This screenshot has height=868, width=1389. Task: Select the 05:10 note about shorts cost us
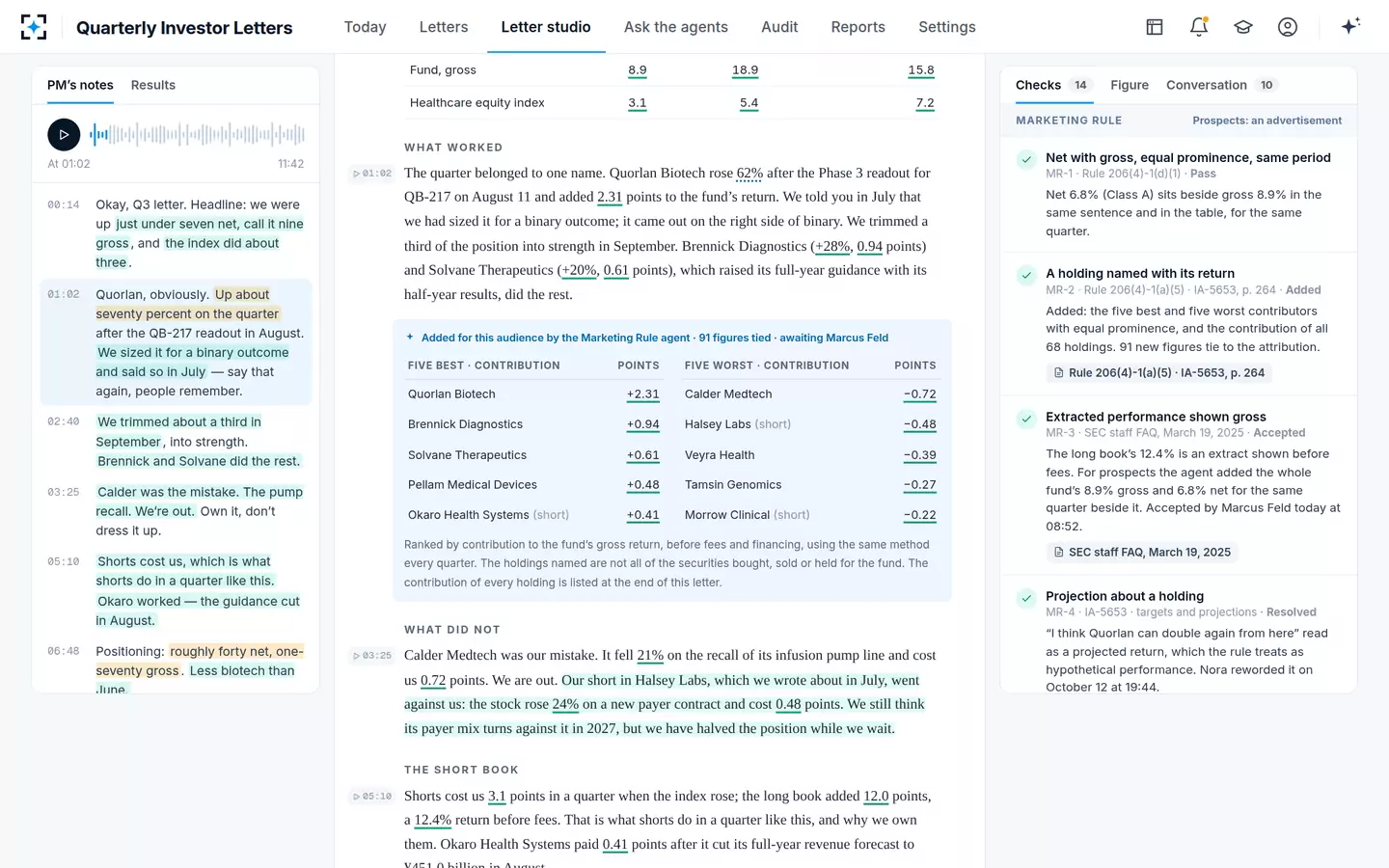click(x=176, y=591)
